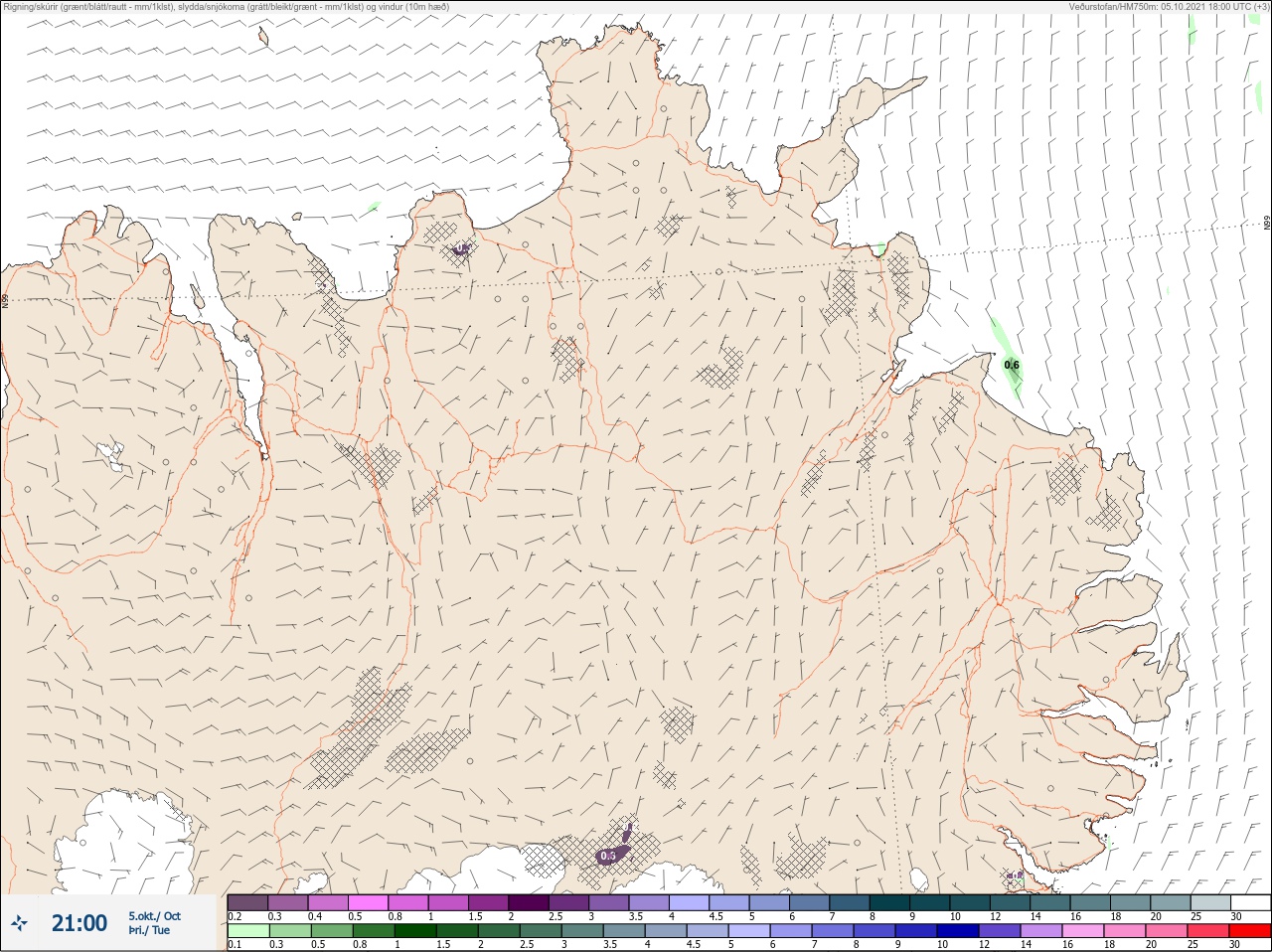Click the '5.okt./ Oct' date label
The width and height of the screenshot is (1272, 952).
(x=154, y=916)
